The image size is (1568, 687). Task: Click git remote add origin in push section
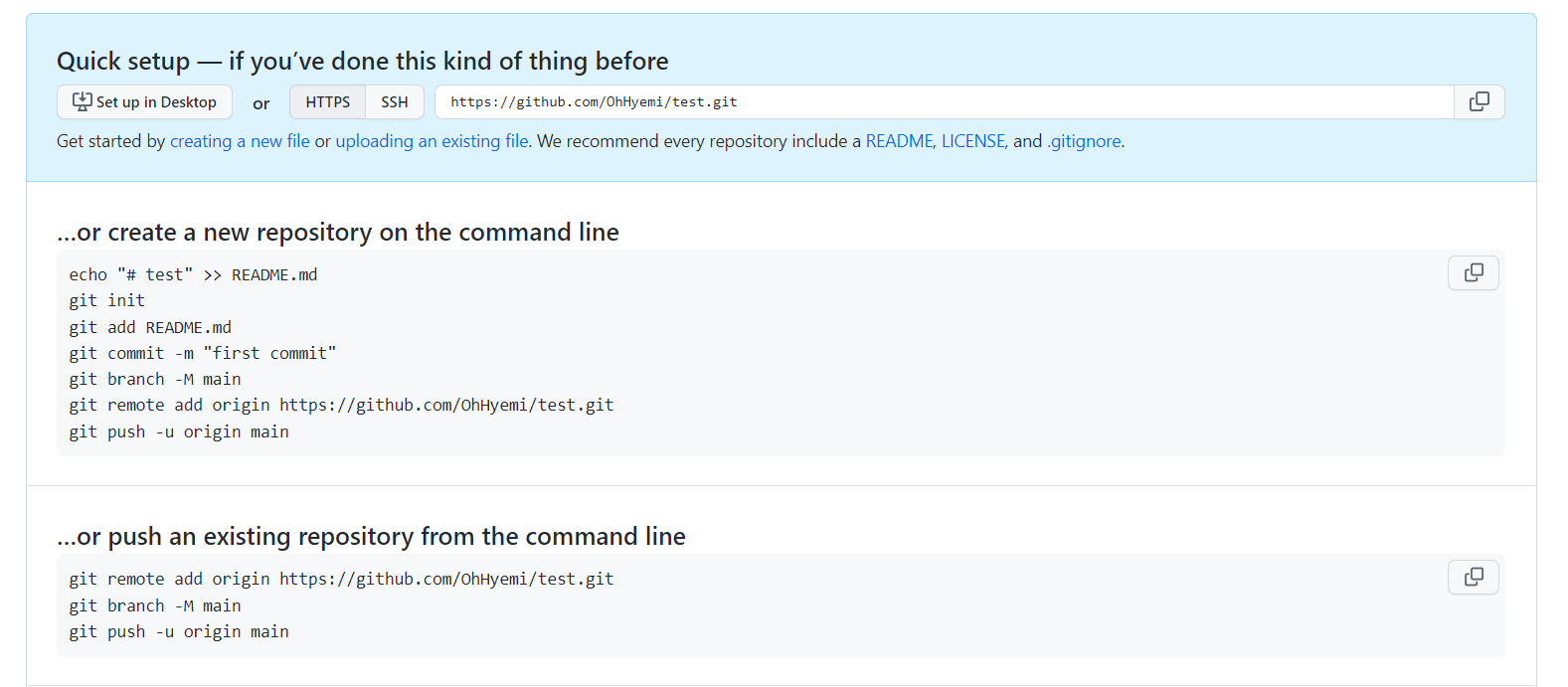(341, 579)
